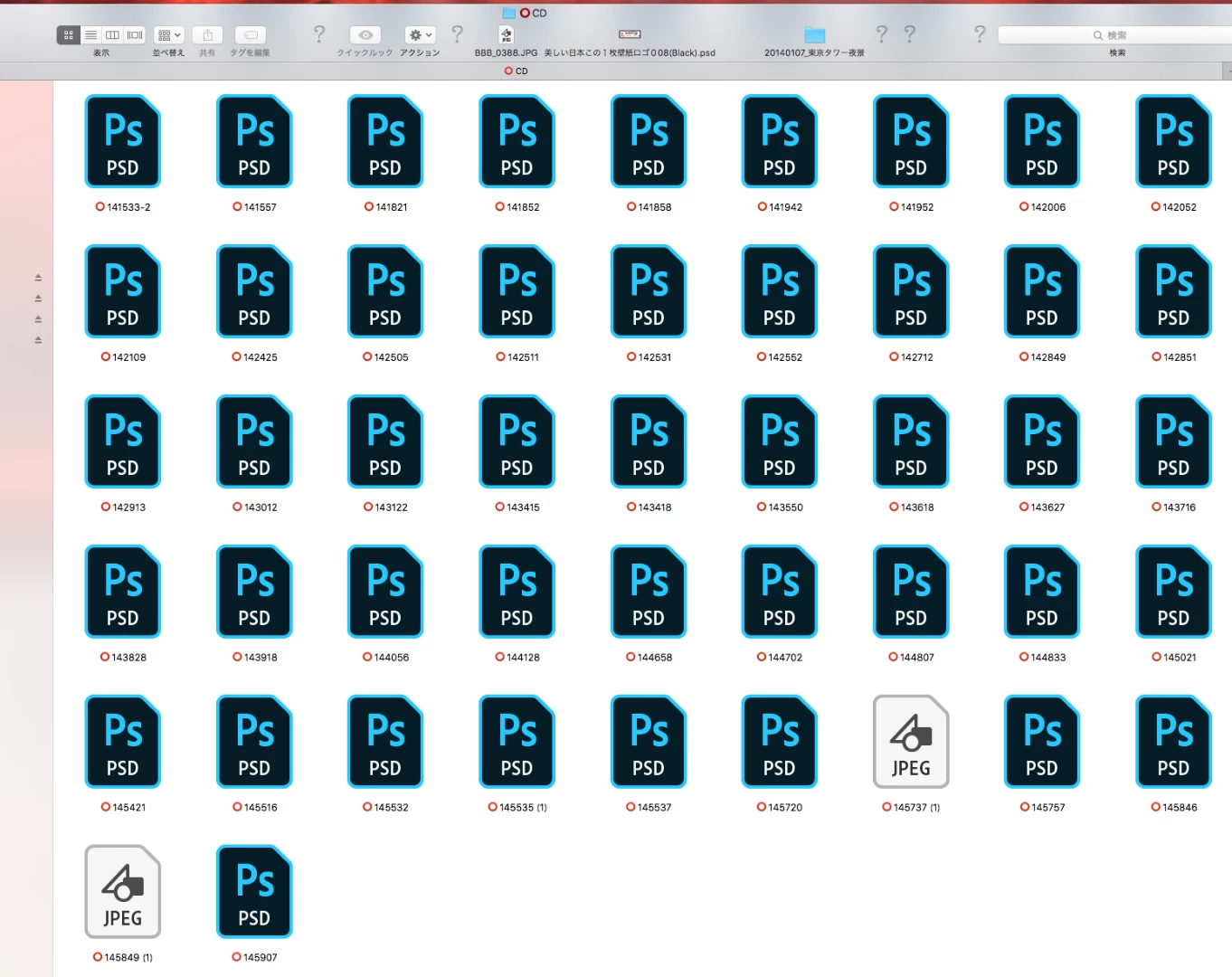Screen dimensions: 1232x977
Task: Click file name 142851
Action: (1180, 357)
